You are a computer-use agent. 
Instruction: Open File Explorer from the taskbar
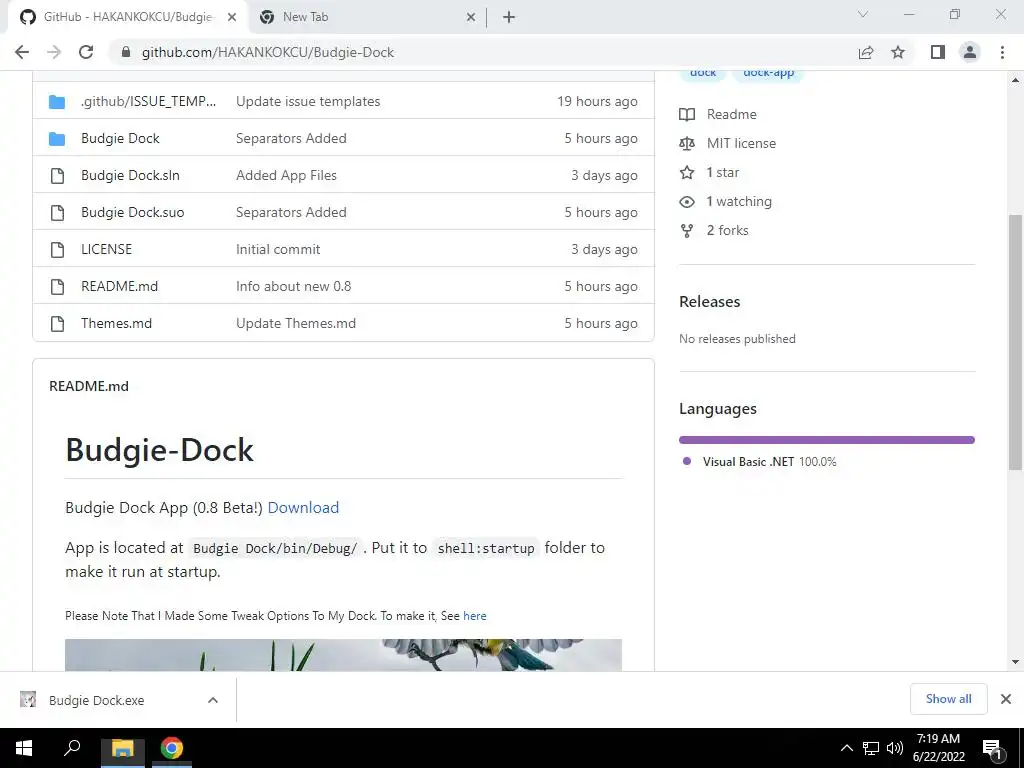(122, 748)
